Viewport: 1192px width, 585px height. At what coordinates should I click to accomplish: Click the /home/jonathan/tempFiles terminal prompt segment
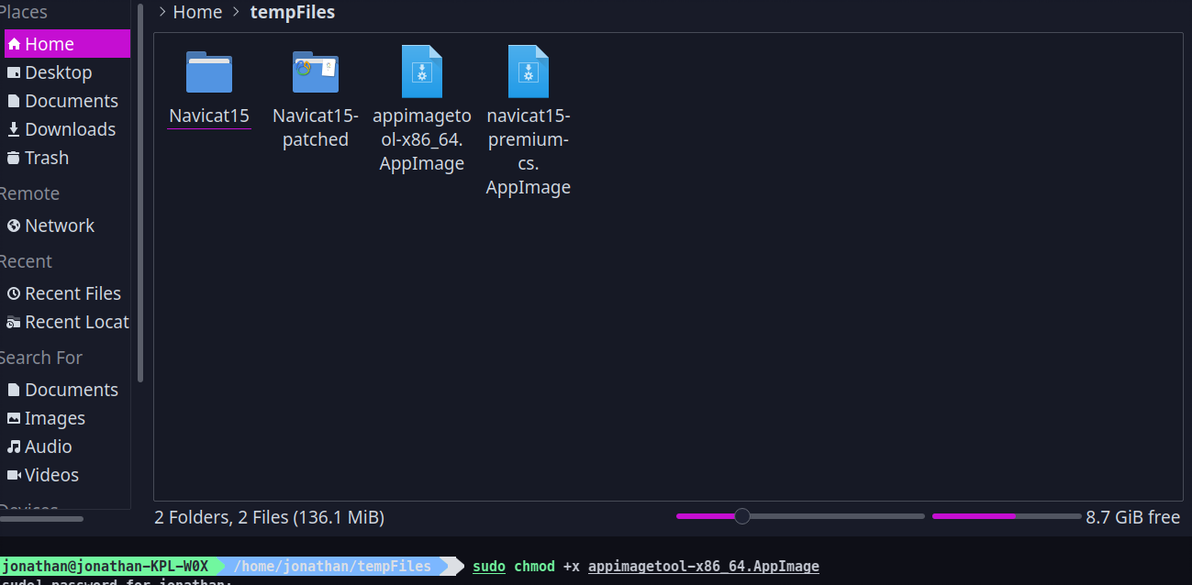332,566
